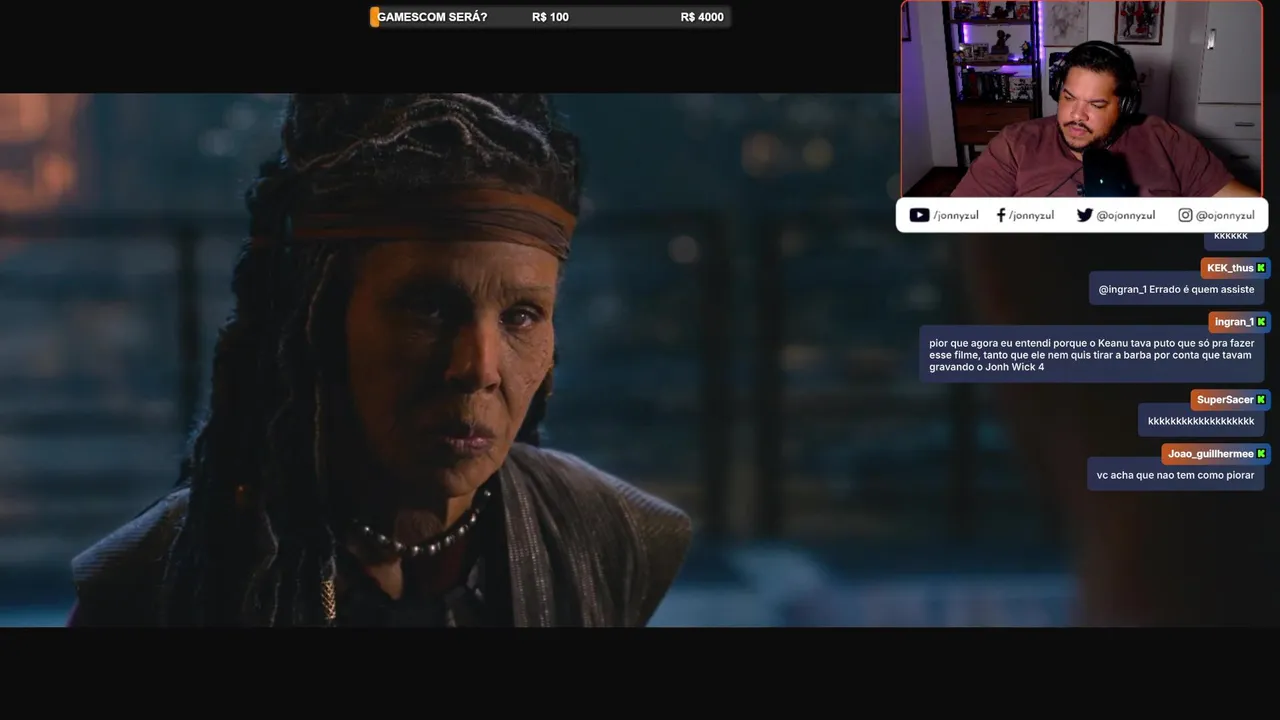Select the ingran_1 username tag
This screenshot has width=1280, height=720.
pyautogui.click(x=1240, y=322)
